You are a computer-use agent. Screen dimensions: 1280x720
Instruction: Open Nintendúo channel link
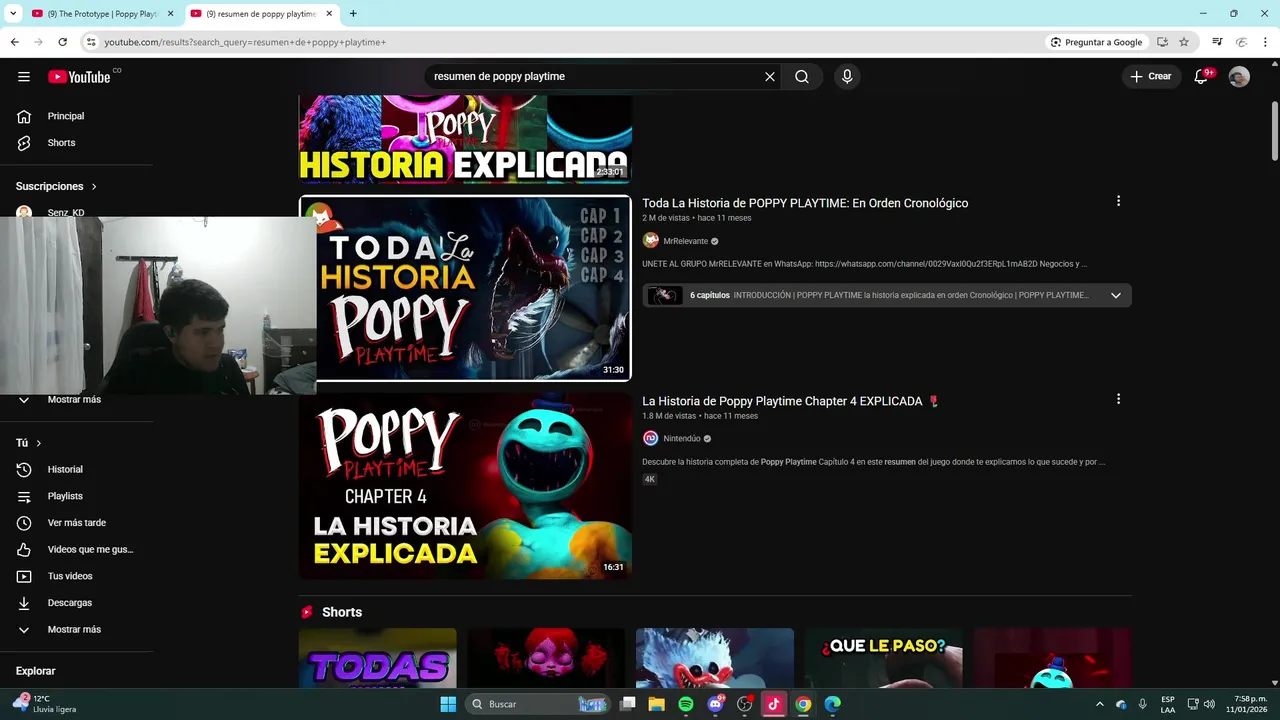[682, 439]
